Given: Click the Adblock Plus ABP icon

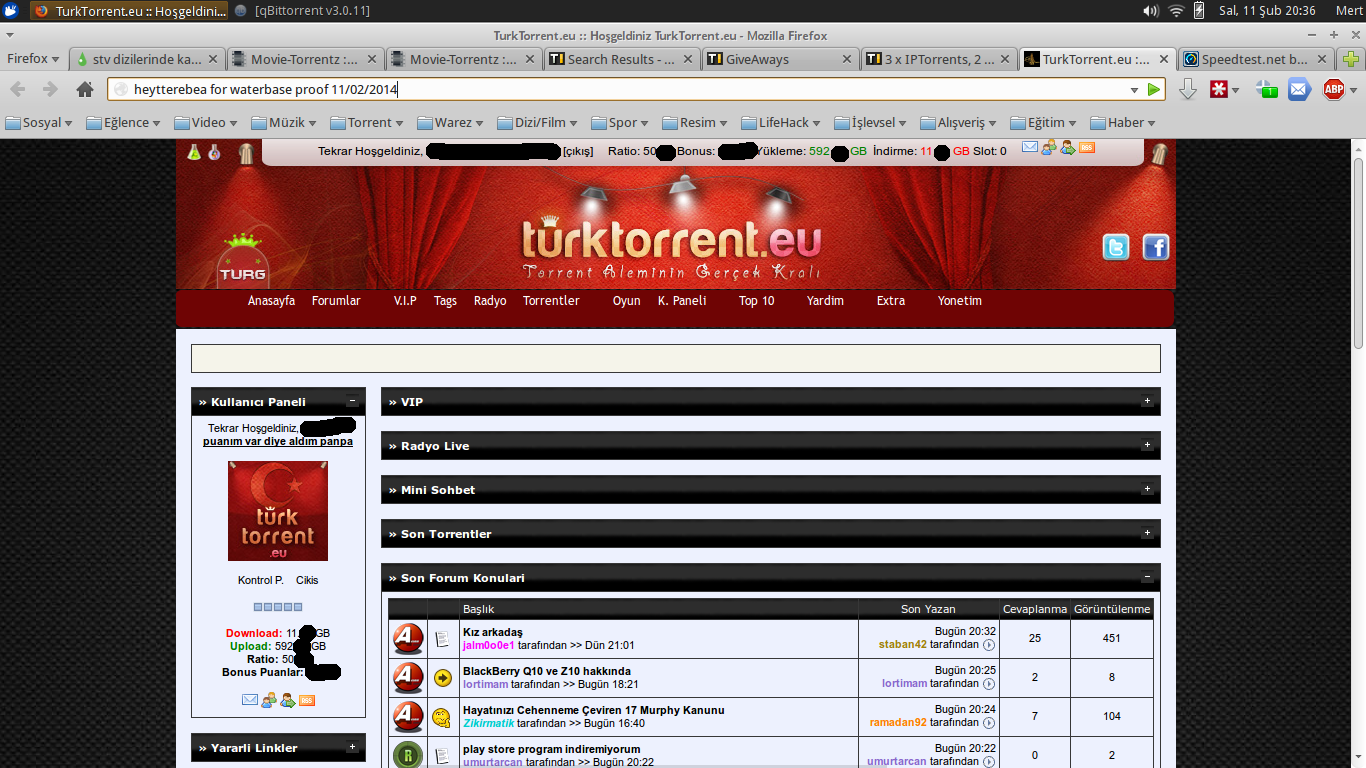Looking at the screenshot, I should tap(1334, 90).
